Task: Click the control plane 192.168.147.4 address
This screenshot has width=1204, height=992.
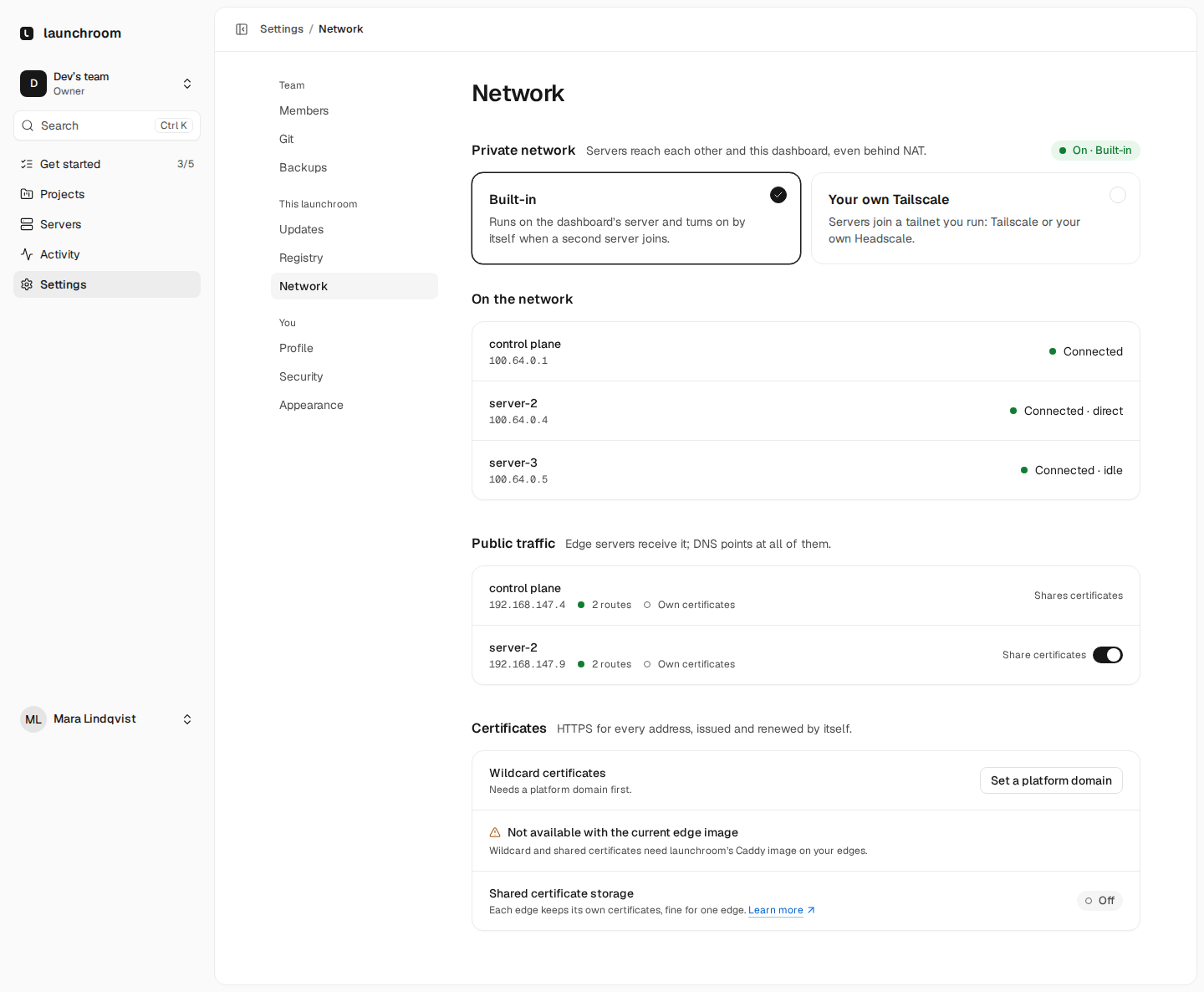Action: tap(527, 605)
